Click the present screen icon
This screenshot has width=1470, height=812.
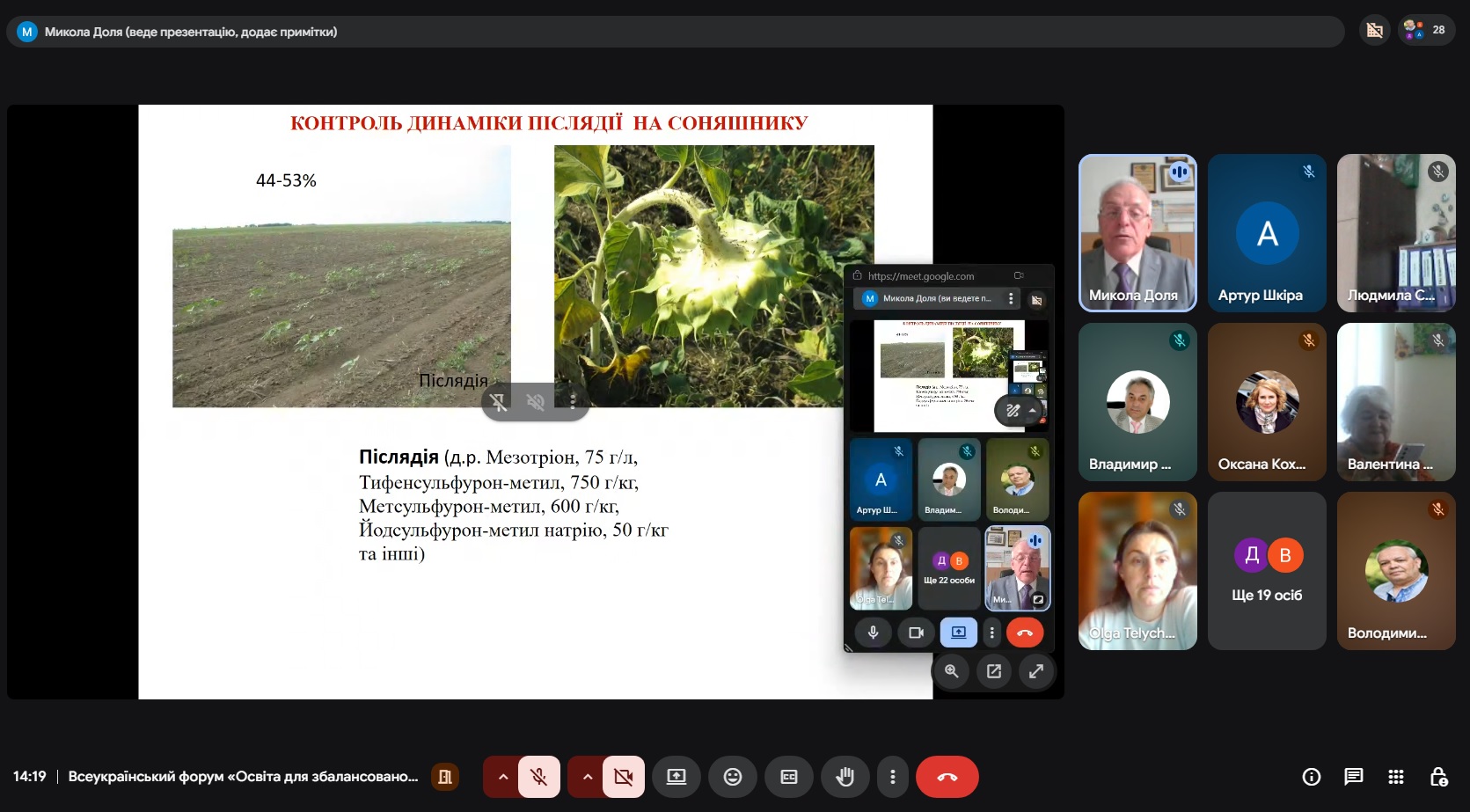pyautogui.click(x=676, y=777)
